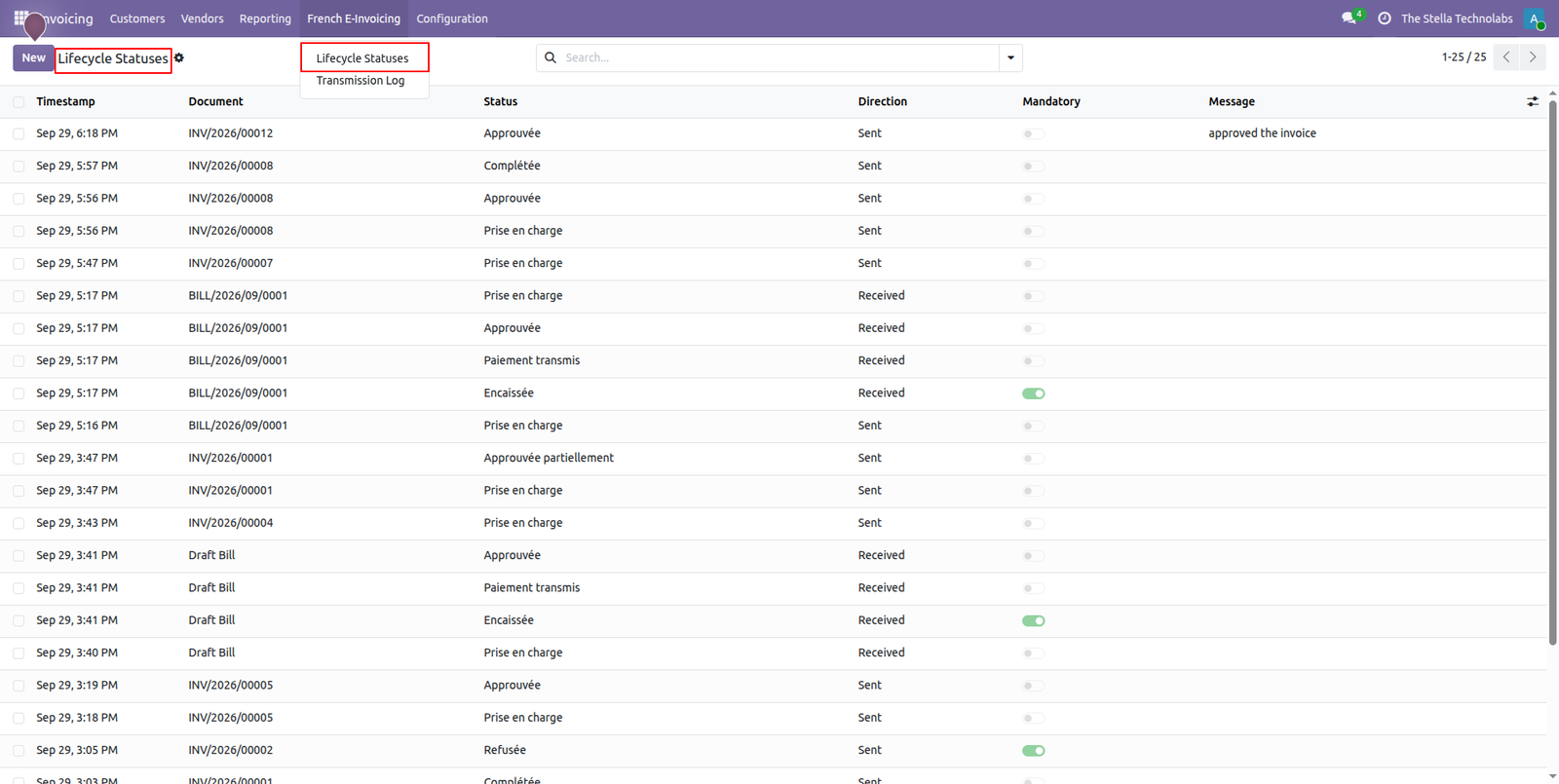The image size is (1559, 784).
Task: Sort by the Message column header
Action: [1232, 101]
